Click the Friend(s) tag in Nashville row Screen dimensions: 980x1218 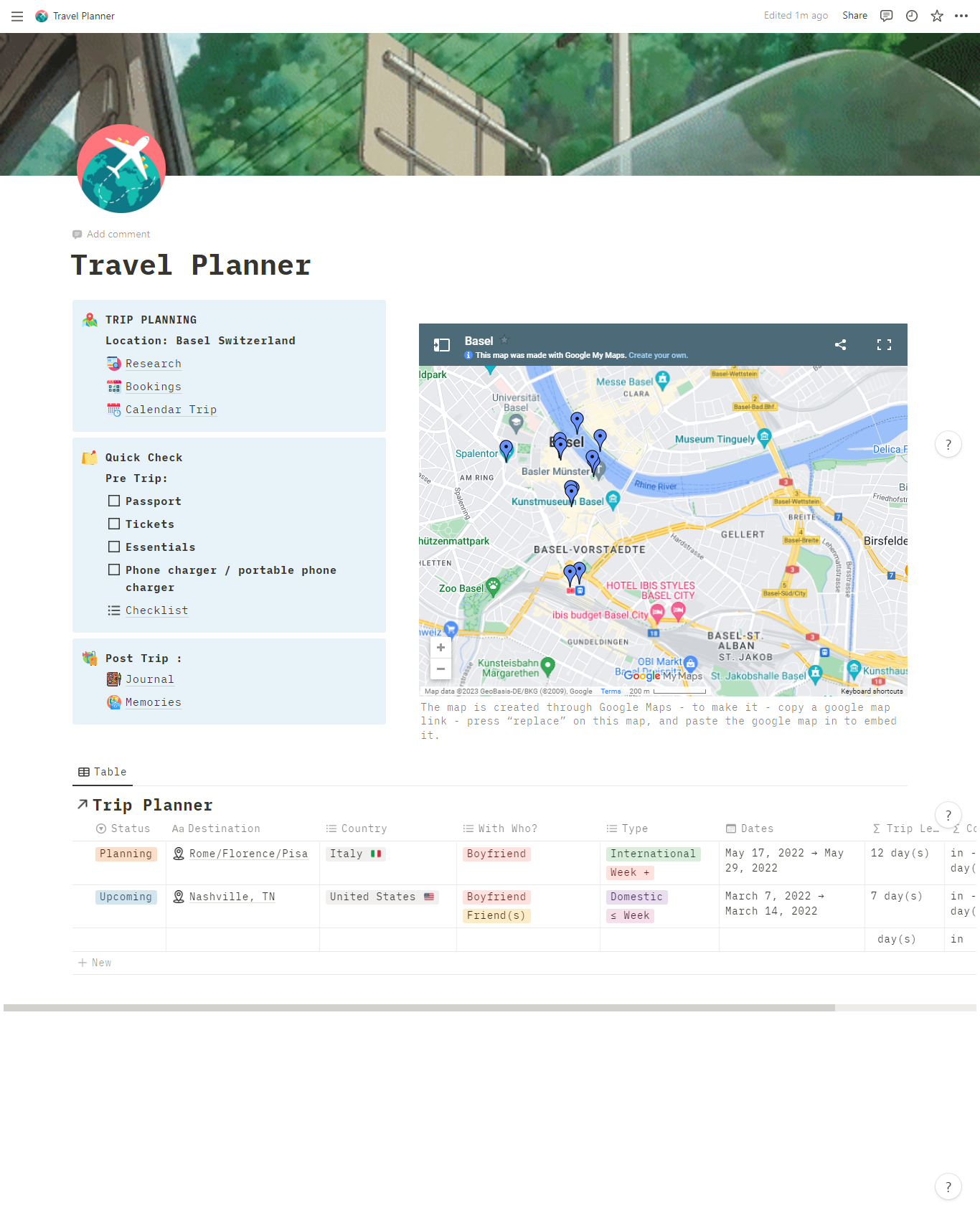pyautogui.click(x=496, y=915)
